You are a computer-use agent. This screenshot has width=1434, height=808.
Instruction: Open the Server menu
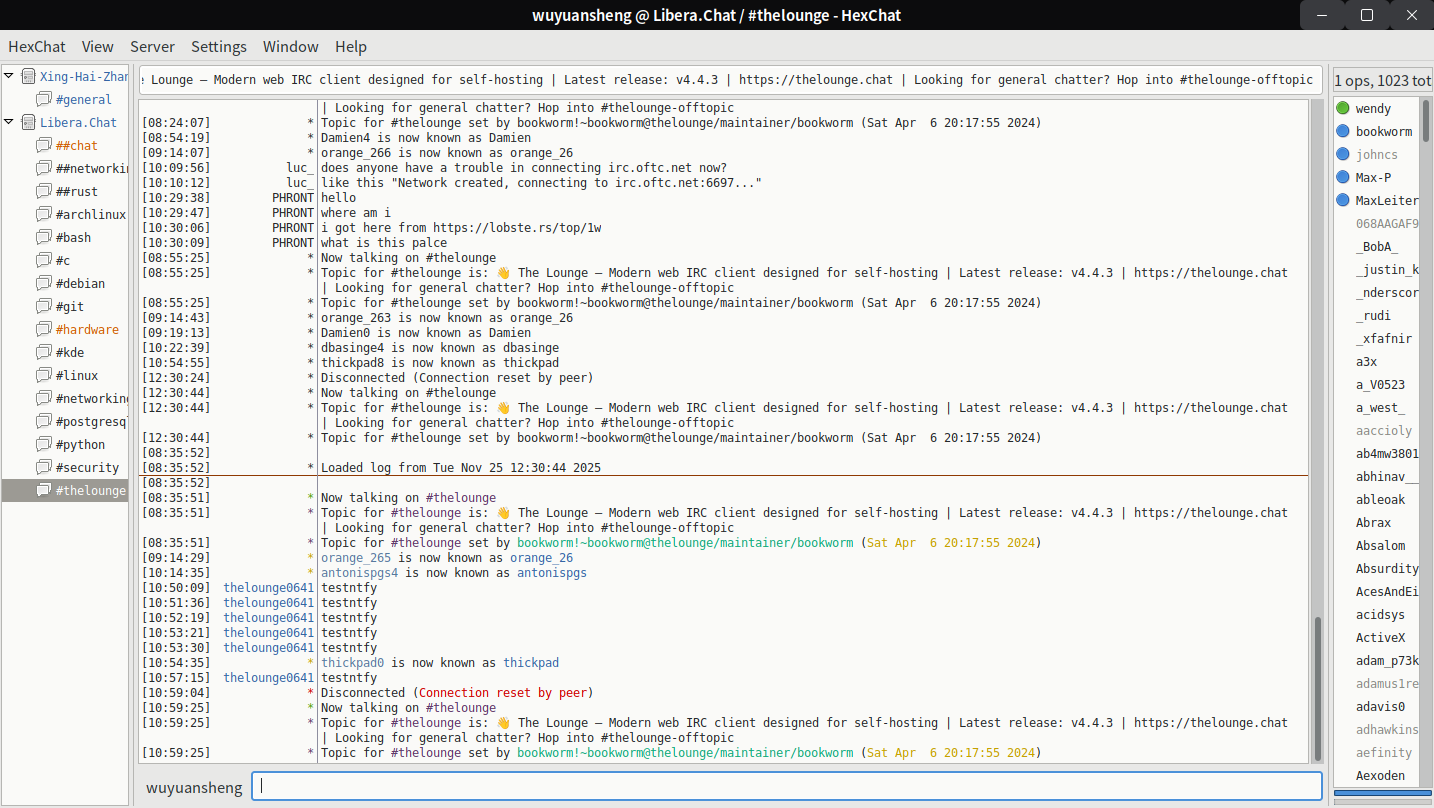tap(152, 46)
